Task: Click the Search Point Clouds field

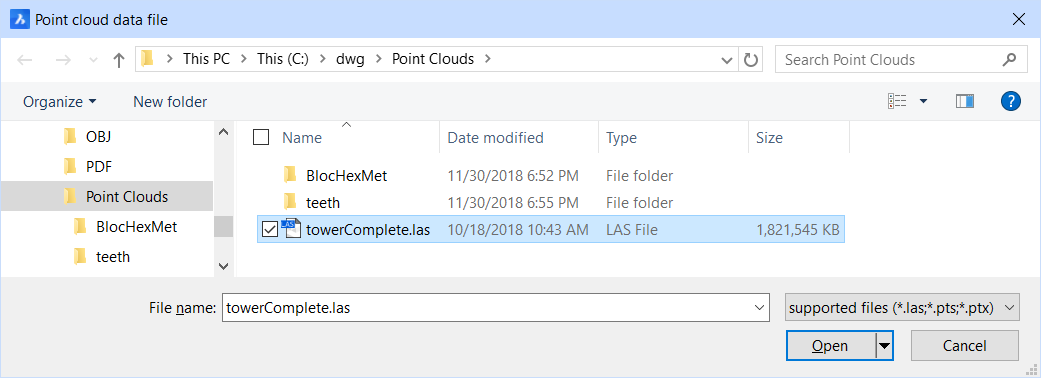Action: click(x=890, y=60)
